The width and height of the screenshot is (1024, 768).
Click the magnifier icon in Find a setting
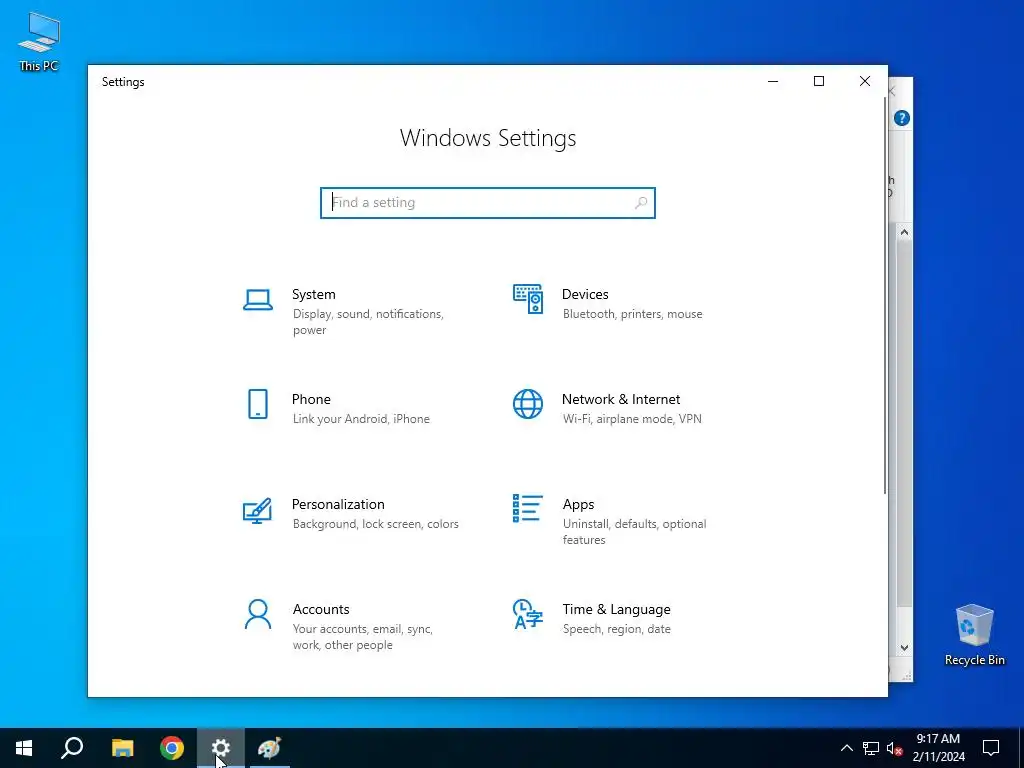coord(641,202)
